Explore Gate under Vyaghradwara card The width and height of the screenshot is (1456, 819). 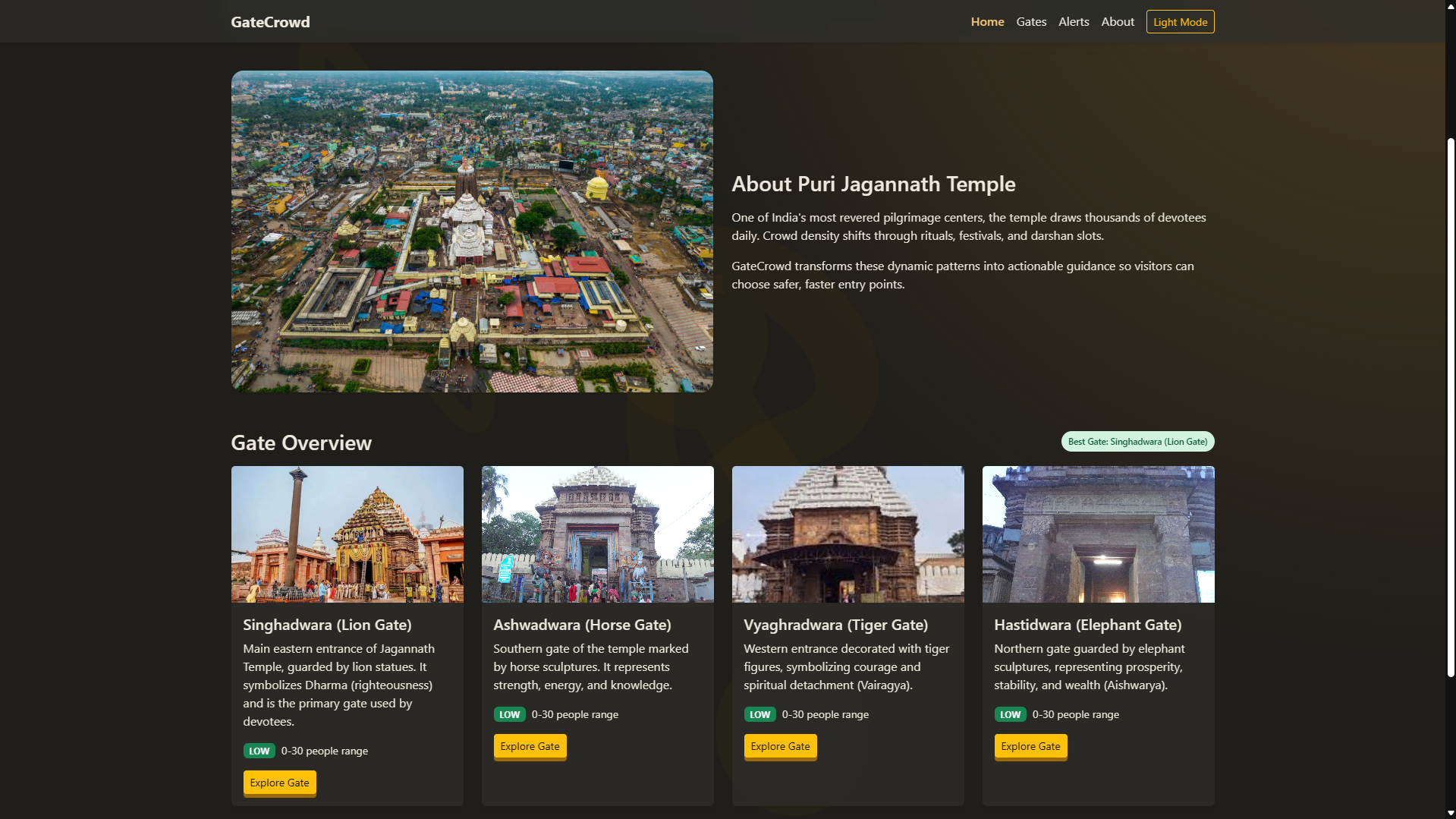(780, 747)
